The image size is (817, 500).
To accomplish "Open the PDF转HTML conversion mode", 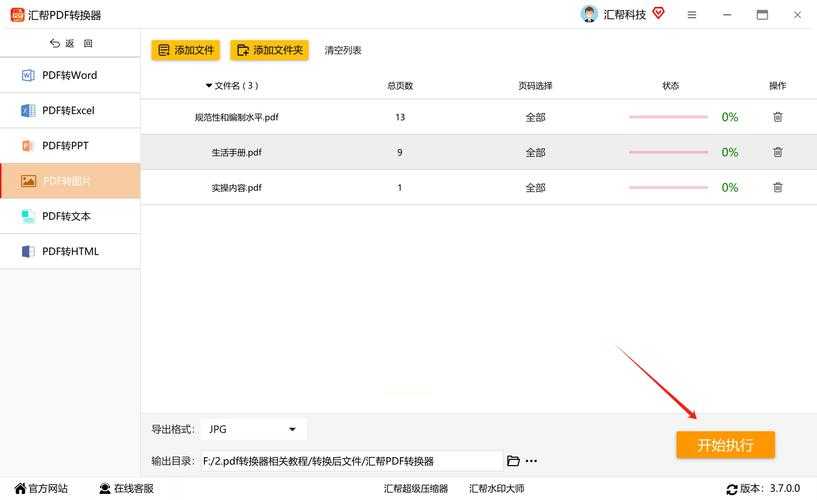I will coord(70,251).
